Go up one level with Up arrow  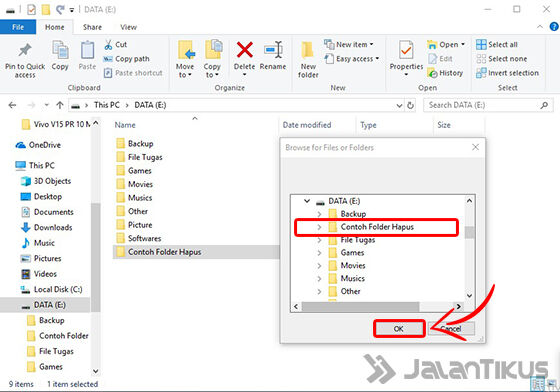coord(60,105)
